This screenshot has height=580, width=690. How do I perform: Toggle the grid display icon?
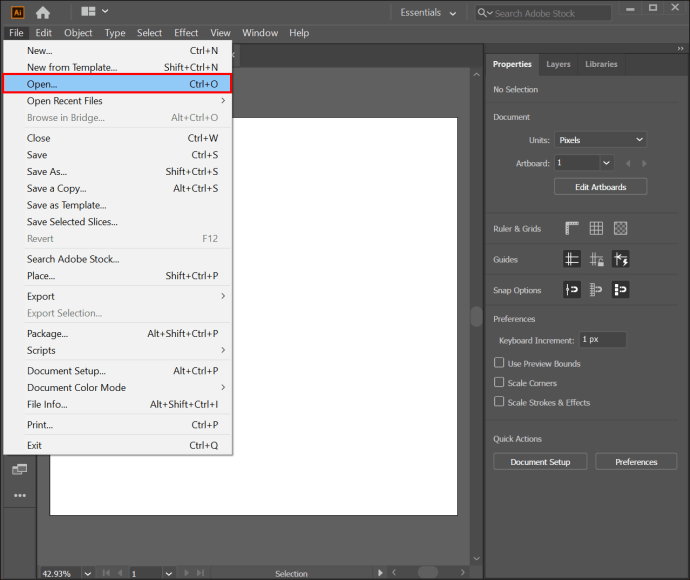click(596, 229)
